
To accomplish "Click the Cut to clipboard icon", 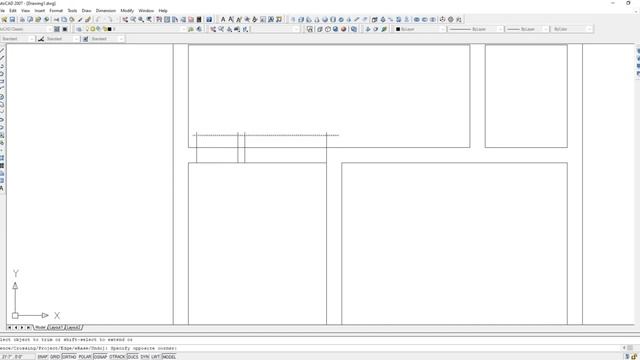I will (56, 19).
